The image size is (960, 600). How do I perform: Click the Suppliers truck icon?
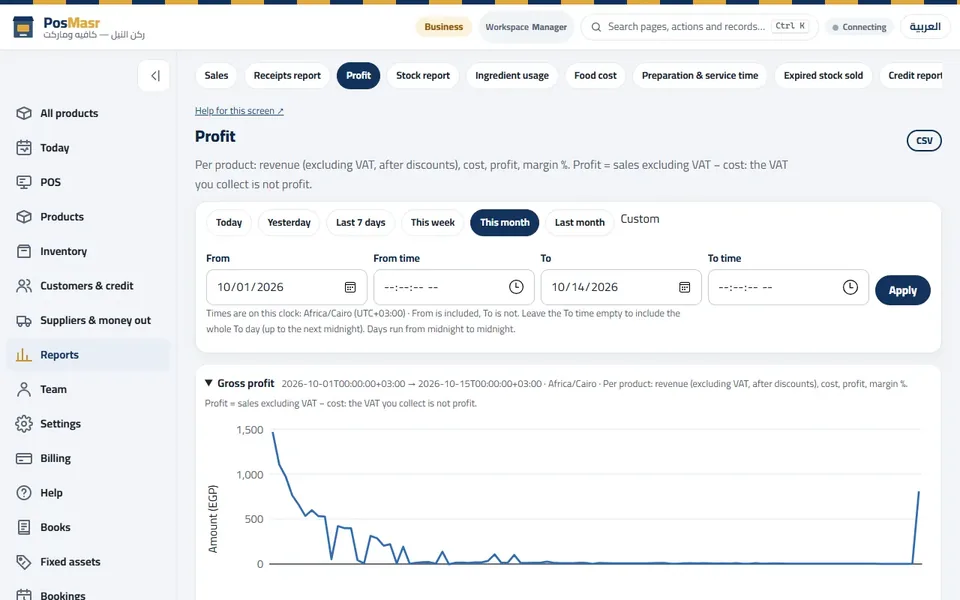coord(24,320)
